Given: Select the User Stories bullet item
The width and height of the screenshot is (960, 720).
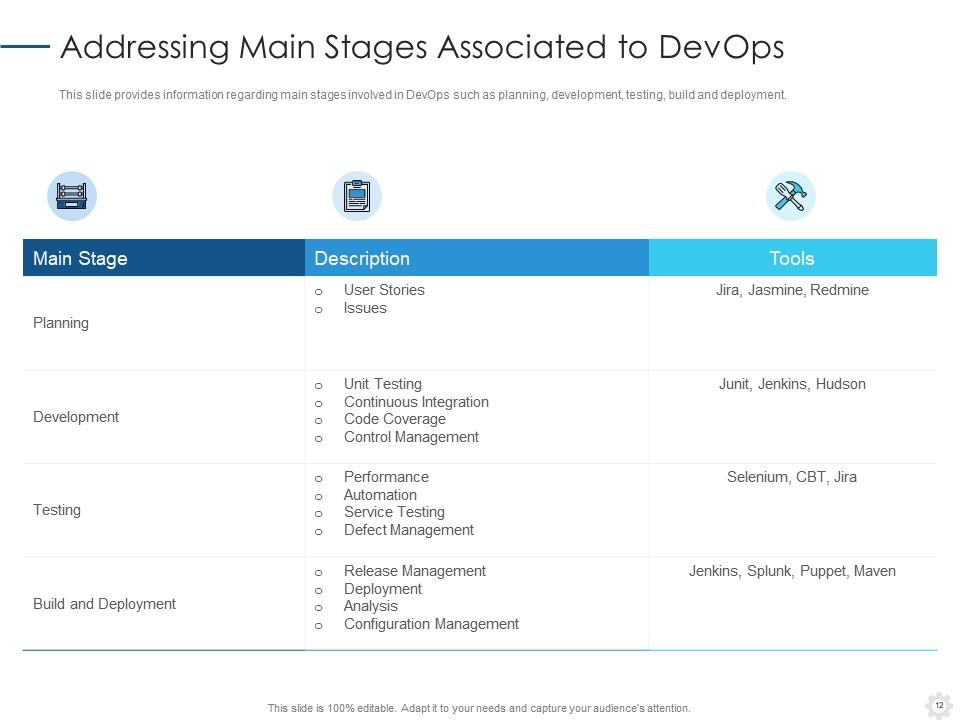Looking at the screenshot, I should pyautogui.click(x=384, y=290).
